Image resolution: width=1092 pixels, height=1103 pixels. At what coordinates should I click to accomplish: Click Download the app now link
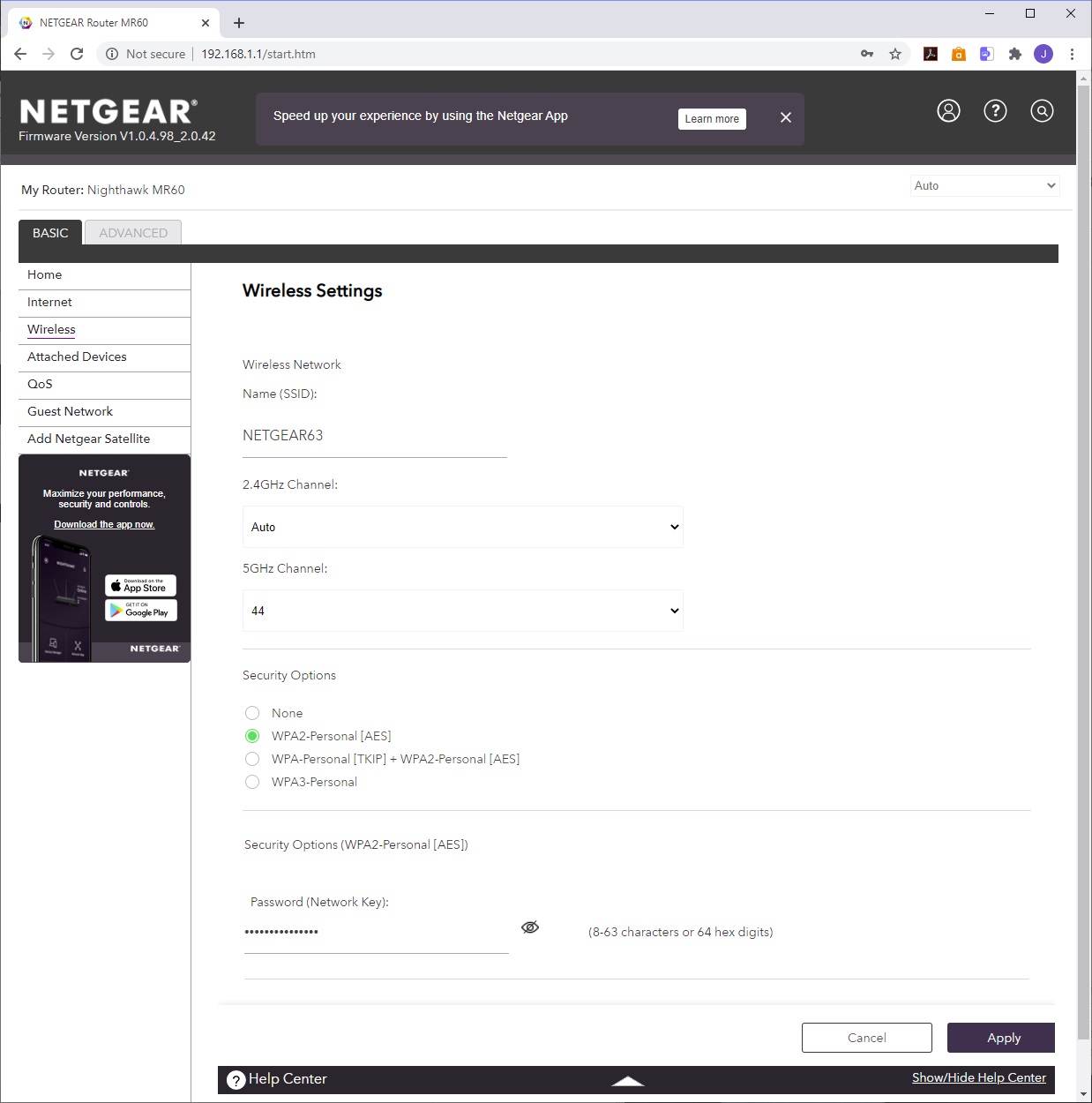click(104, 524)
